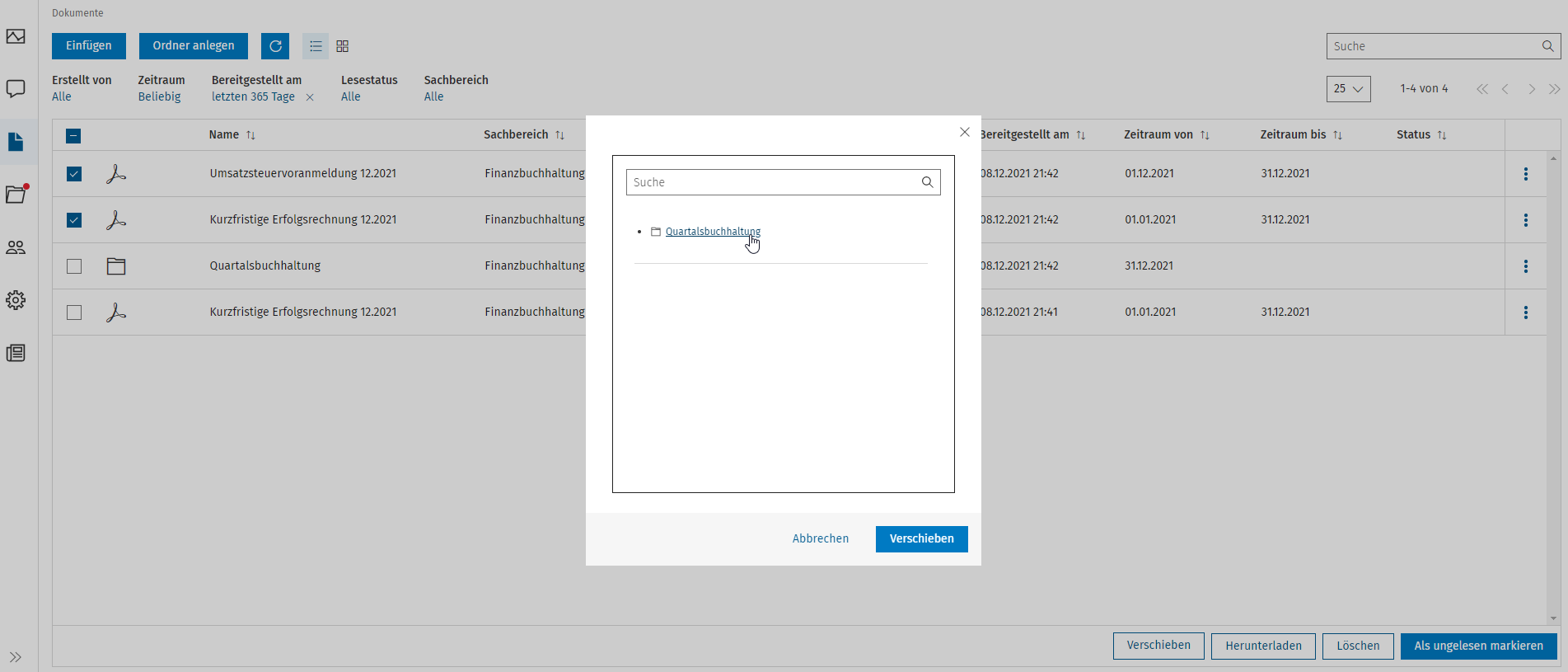Open the documents sidebar icon
The image size is (1568, 672).
click(x=16, y=142)
